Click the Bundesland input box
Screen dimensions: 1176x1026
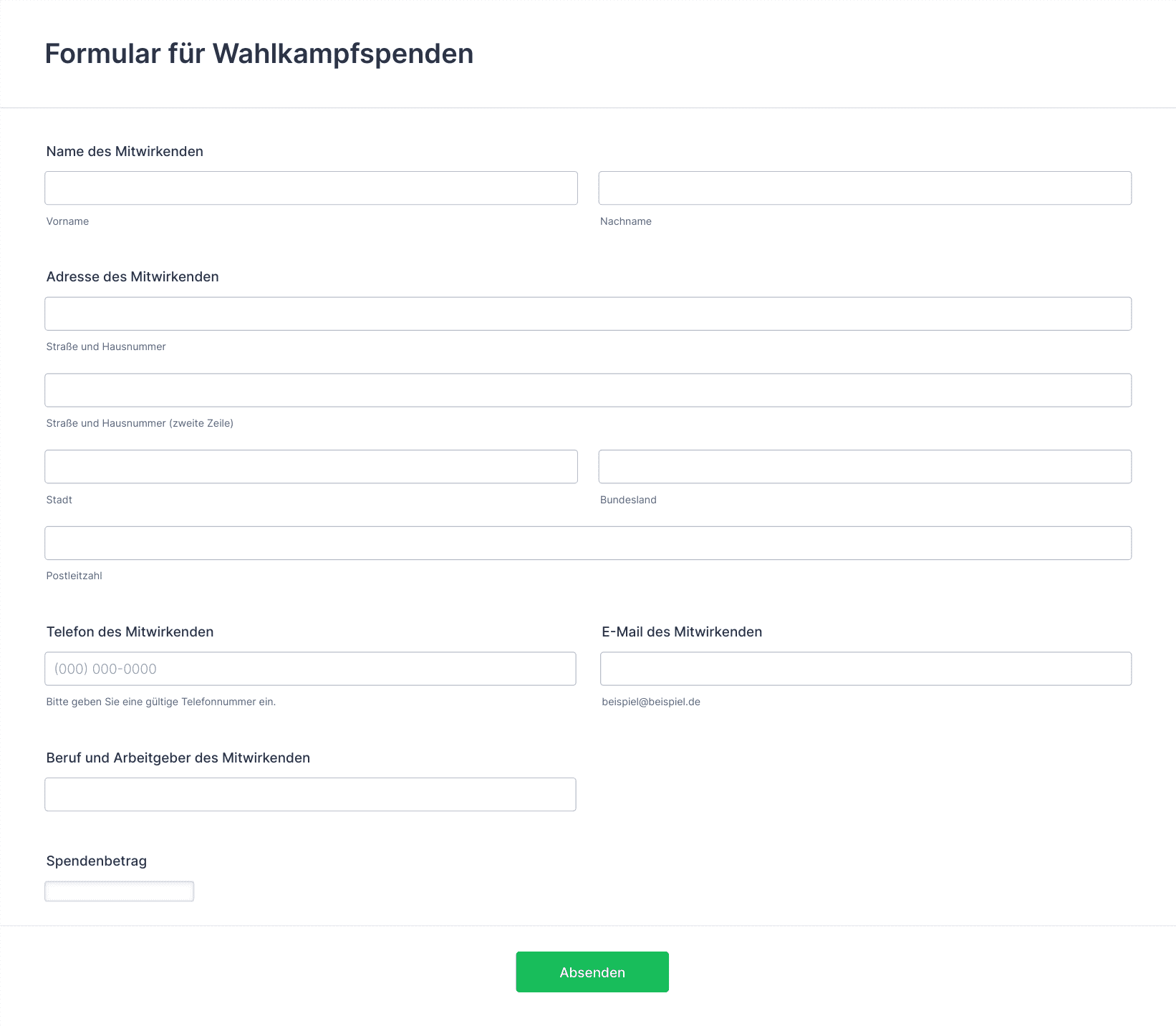point(865,467)
